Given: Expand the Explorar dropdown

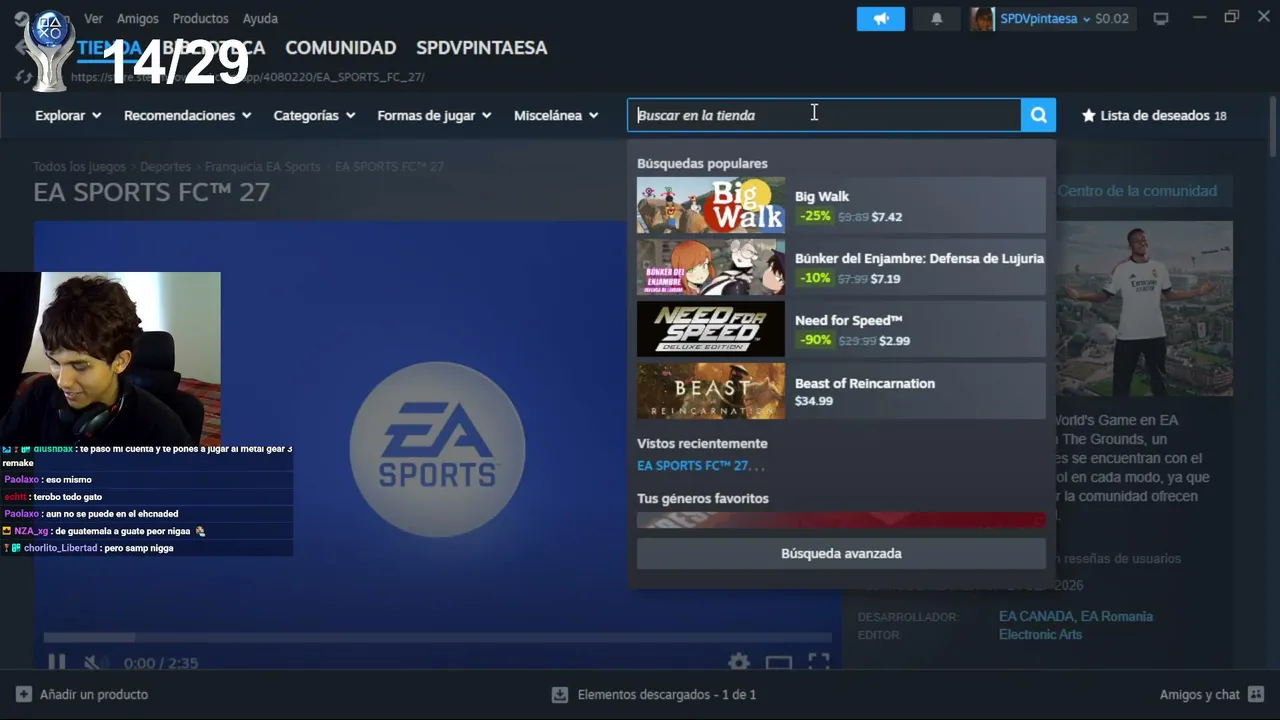Looking at the screenshot, I should coord(68,115).
